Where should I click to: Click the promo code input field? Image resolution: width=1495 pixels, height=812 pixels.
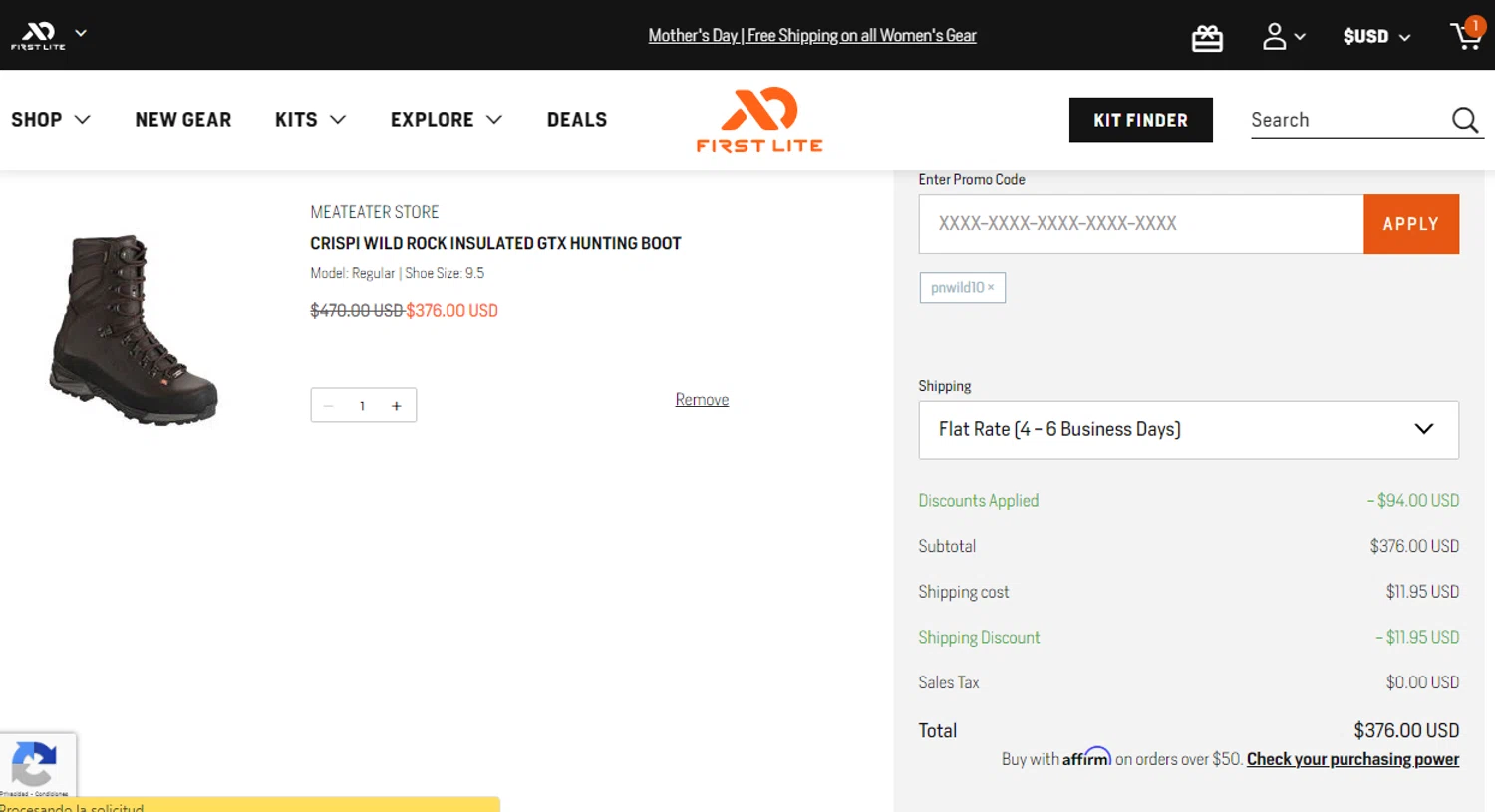(x=1140, y=224)
